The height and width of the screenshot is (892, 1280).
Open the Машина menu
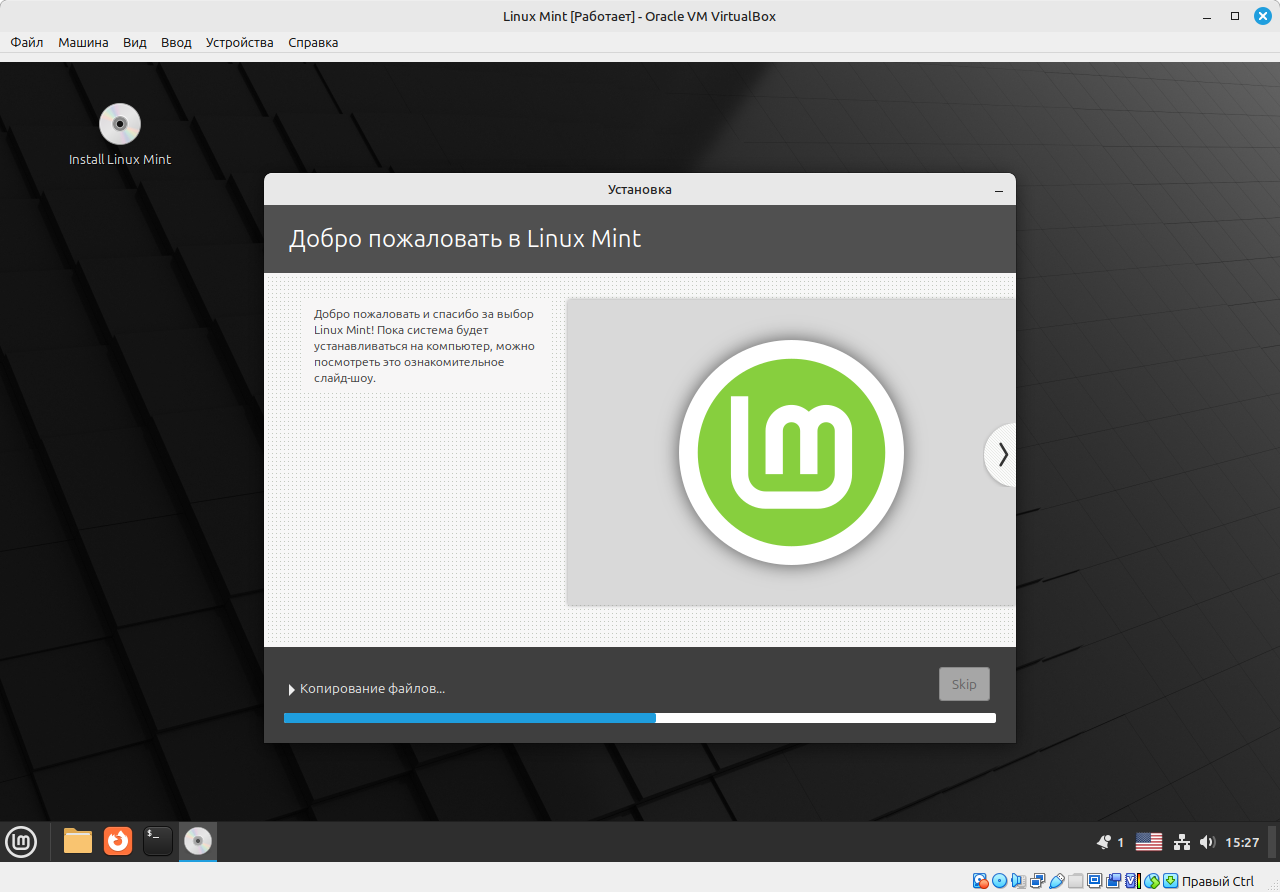pos(83,42)
